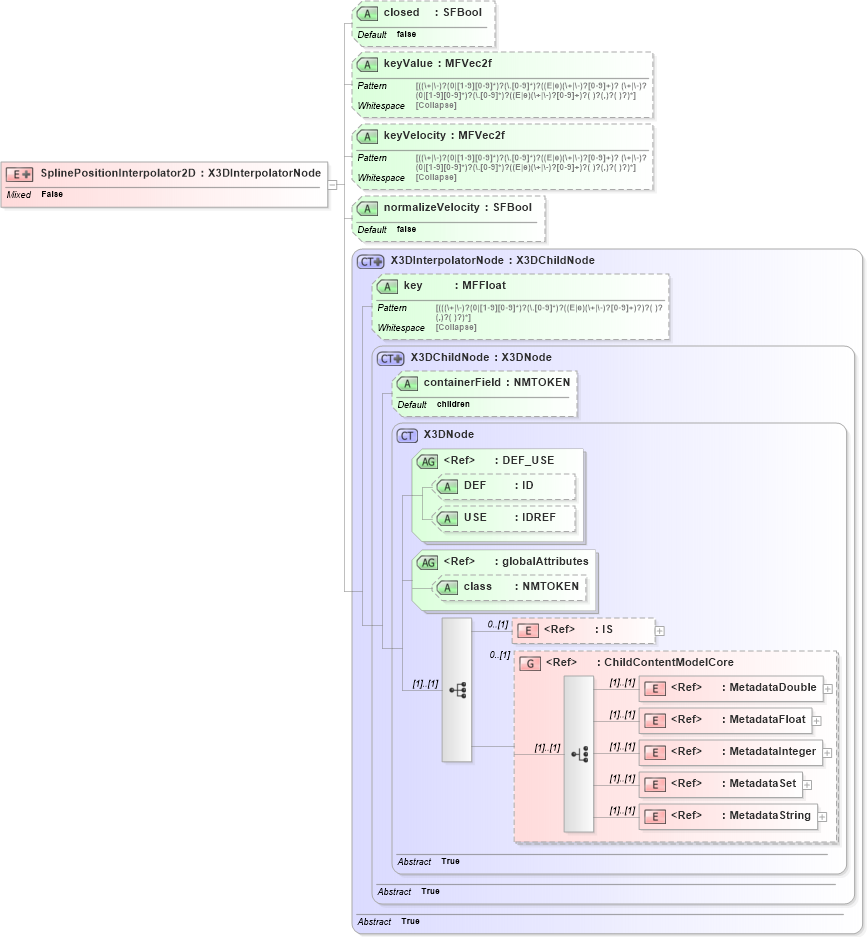Expand the MetadataDouble element reference
The width and height of the screenshot is (867, 937).
pos(828,689)
